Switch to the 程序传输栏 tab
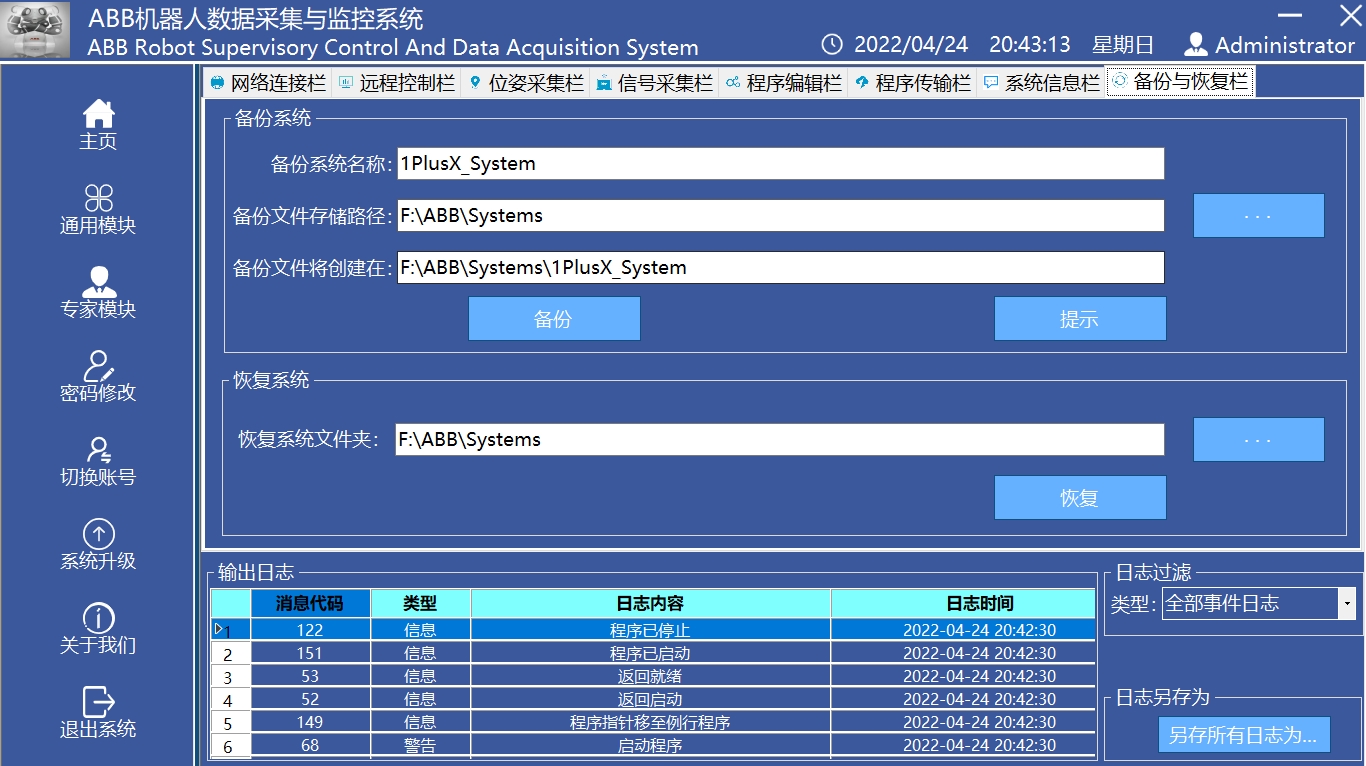The height and width of the screenshot is (766, 1366). (x=912, y=83)
